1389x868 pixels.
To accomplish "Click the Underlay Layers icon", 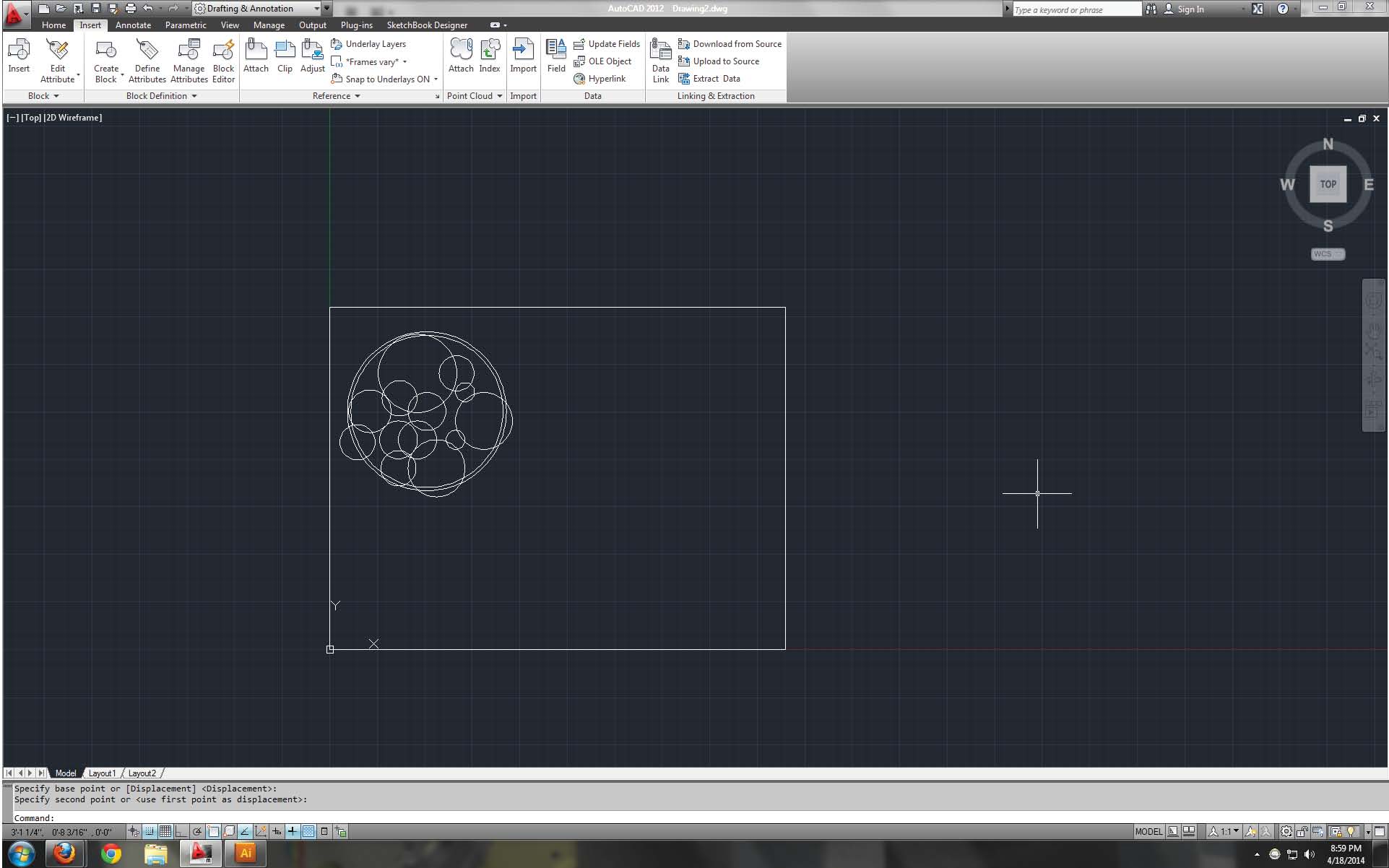I will tap(336, 44).
